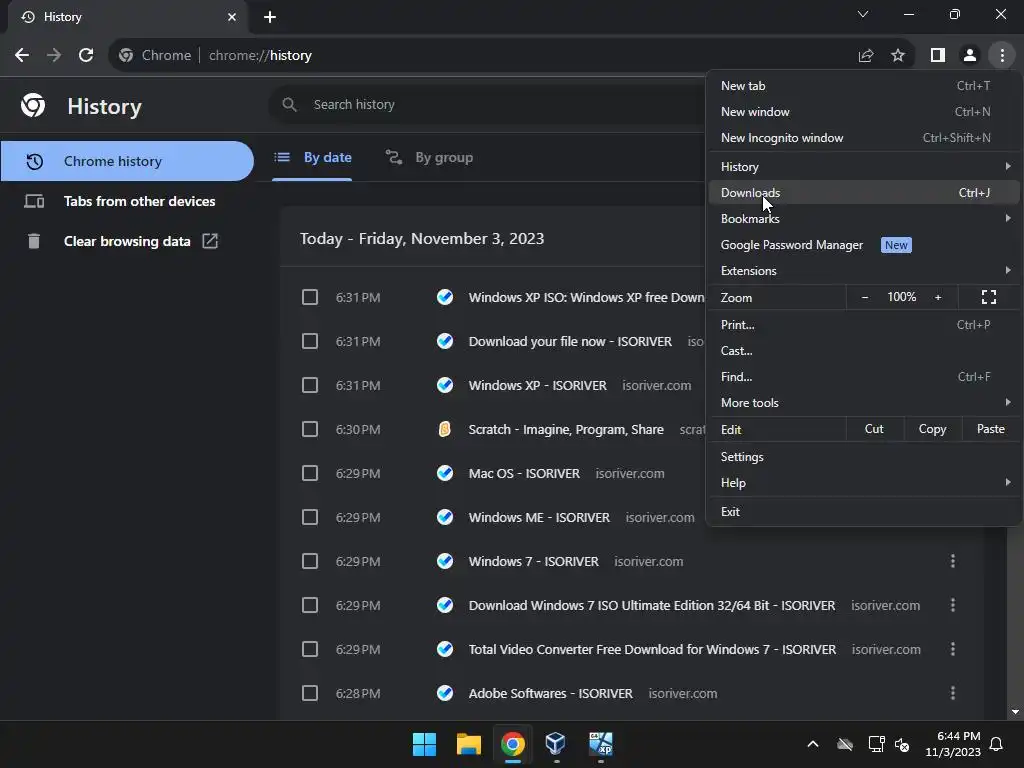Open a New Incognito window
Screen dimensions: 1024x768
(x=863, y=138)
